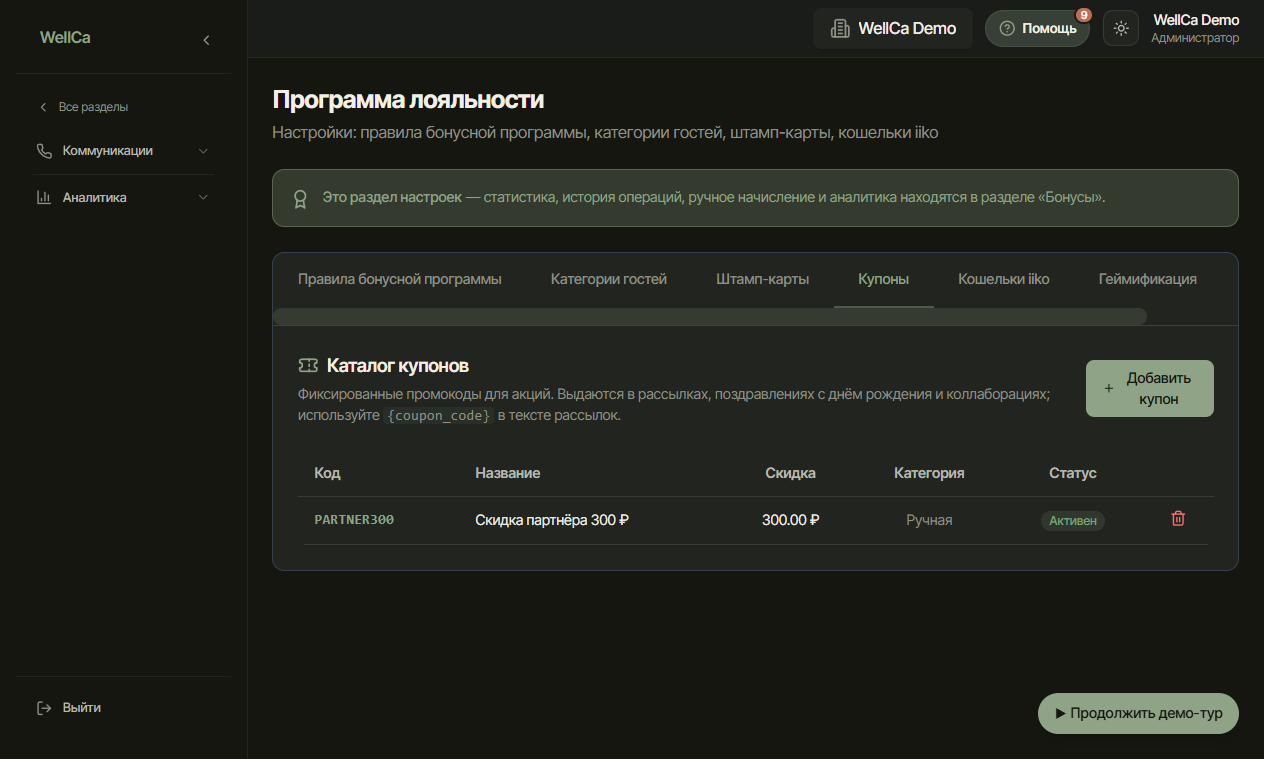Screen dimensions: 1264x759
Task: Select the Штамп-карты tab
Action: coord(763,280)
